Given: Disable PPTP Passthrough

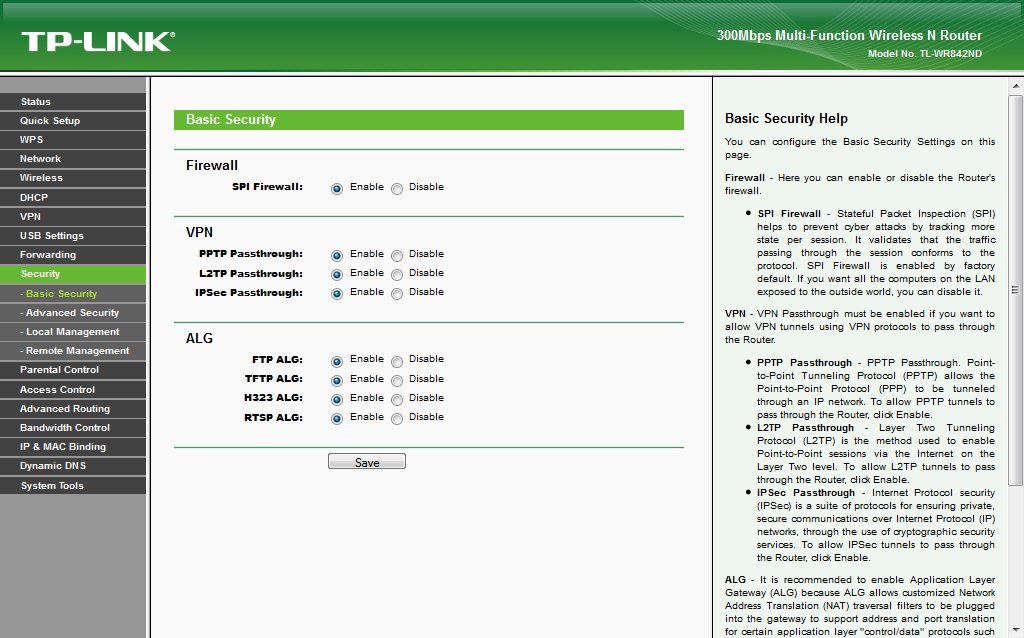Looking at the screenshot, I should click(x=397, y=255).
